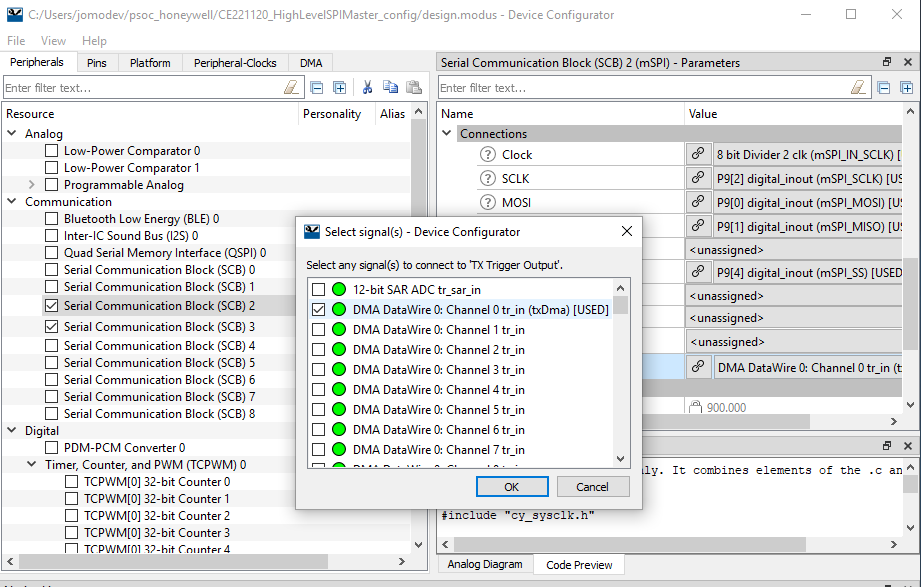Image resolution: width=921 pixels, height=587 pixels.
Task: Clear the Parameters filter text (eraser icon)
Action: (x=858, y=88)
